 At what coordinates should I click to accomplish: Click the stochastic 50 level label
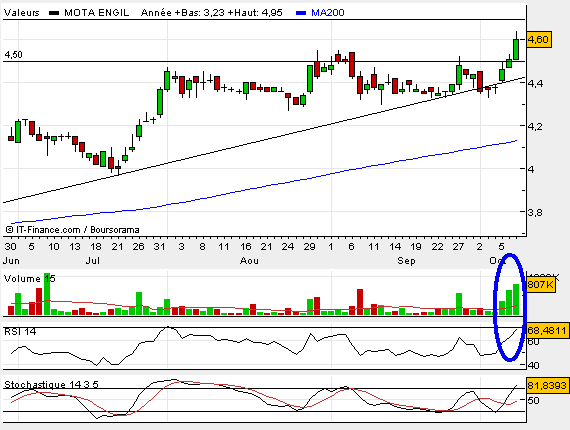click(533, 401)
